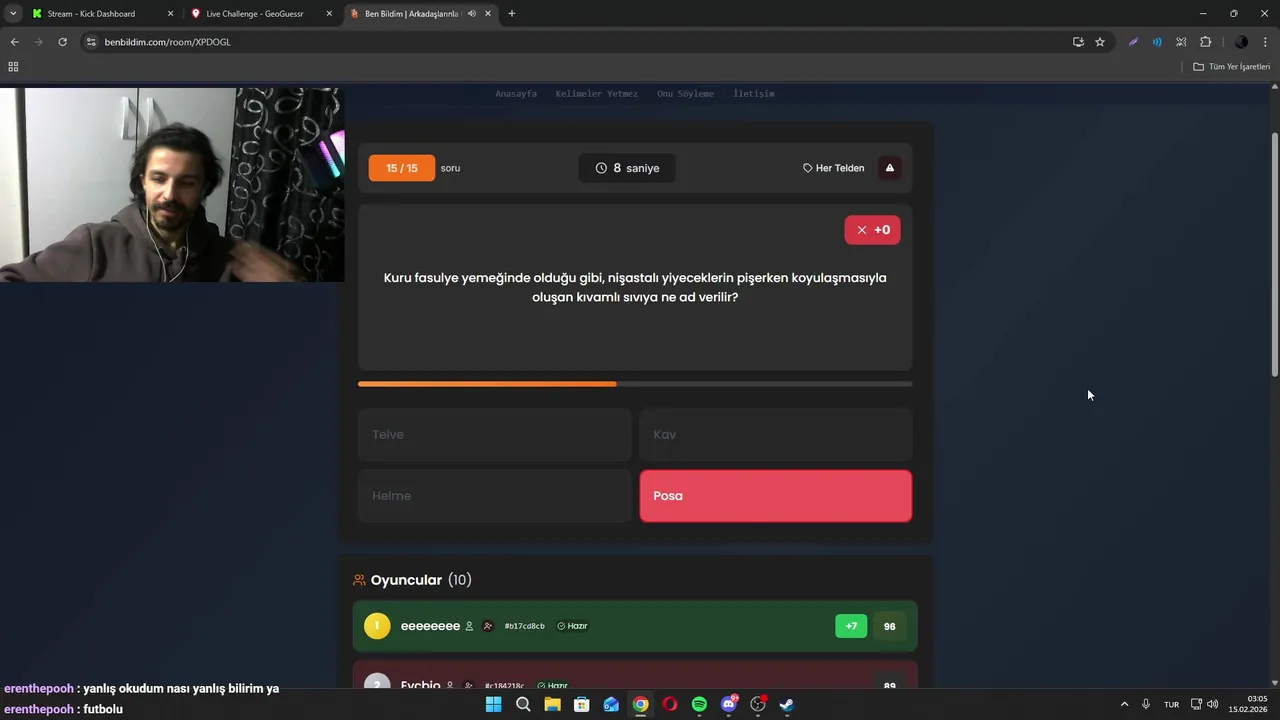
Task: Click the microphone icon in system tray
Action: 1146,704
